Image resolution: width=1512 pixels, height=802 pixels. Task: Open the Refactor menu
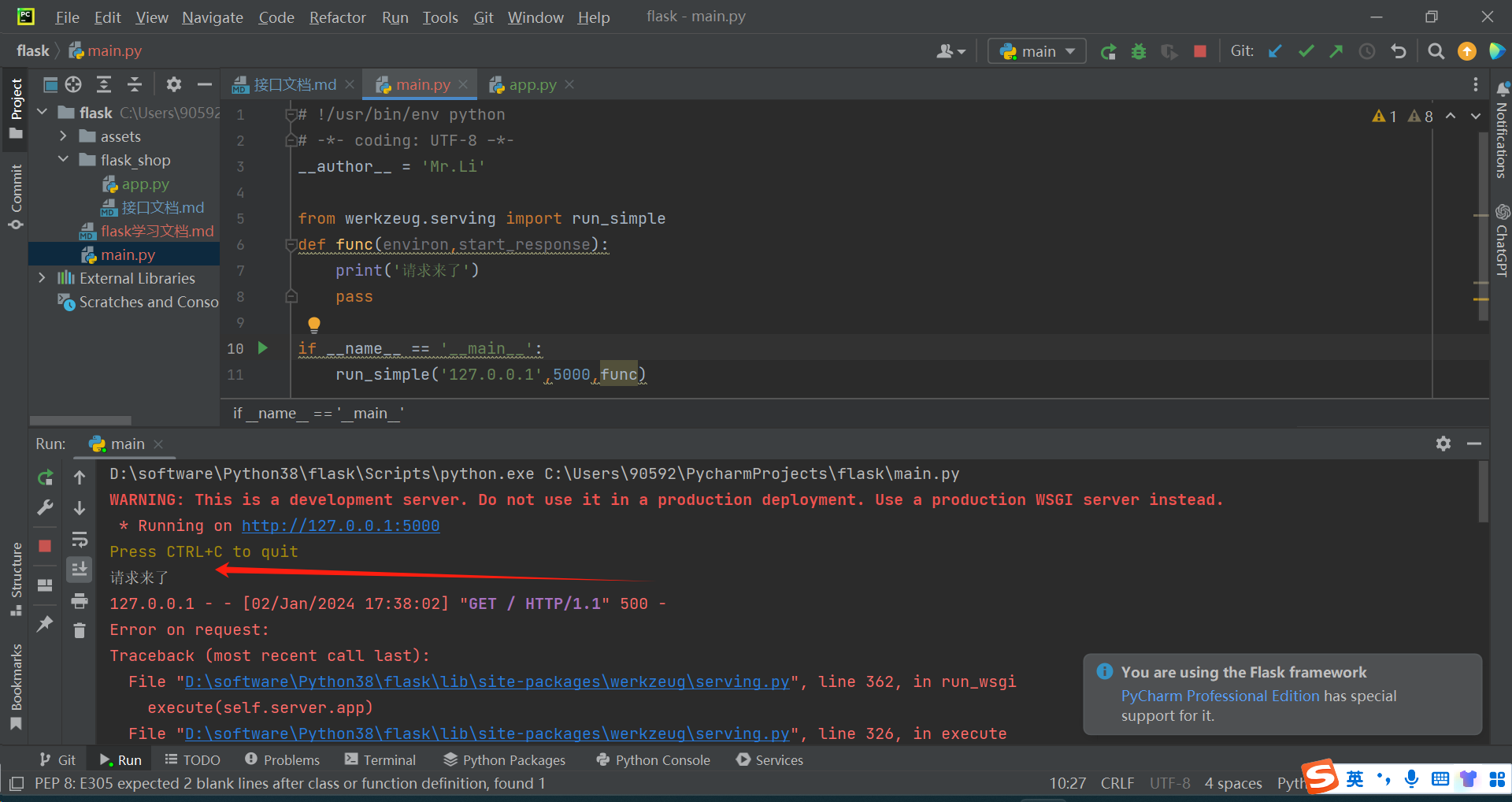[x=337, y=17]
